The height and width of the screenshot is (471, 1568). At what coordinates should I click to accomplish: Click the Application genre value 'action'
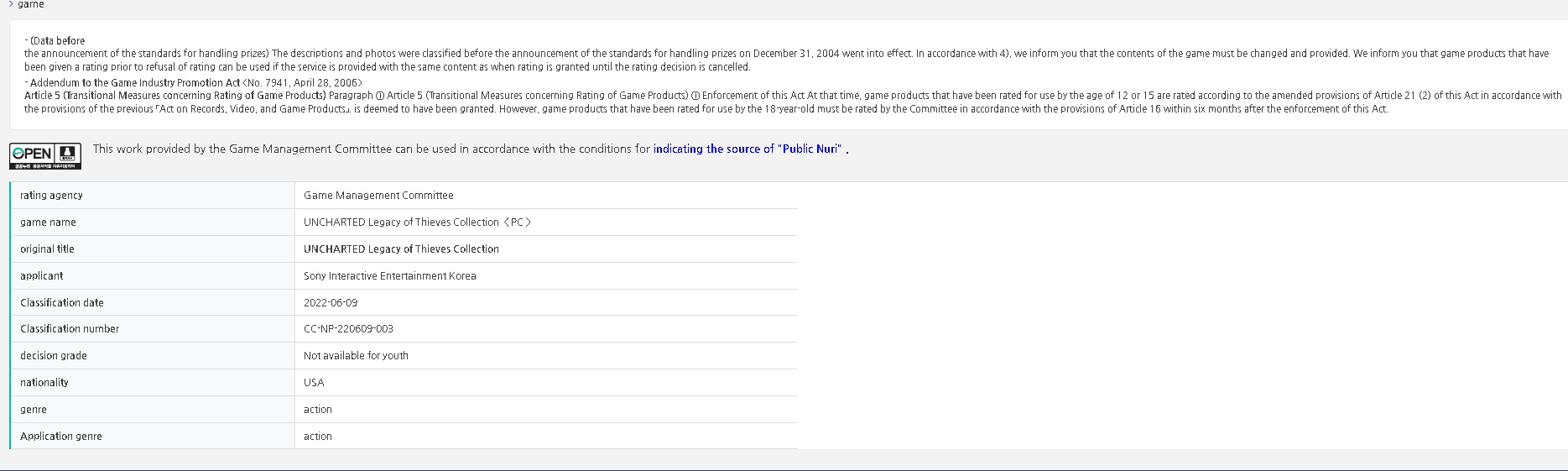pyautogui.click(x=318, y=437)
